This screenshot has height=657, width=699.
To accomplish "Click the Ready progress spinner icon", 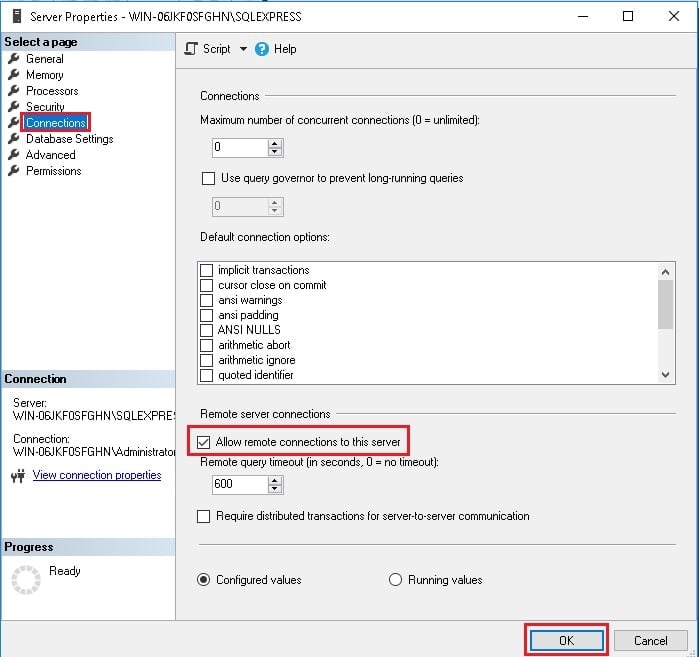I will (26, 580).
